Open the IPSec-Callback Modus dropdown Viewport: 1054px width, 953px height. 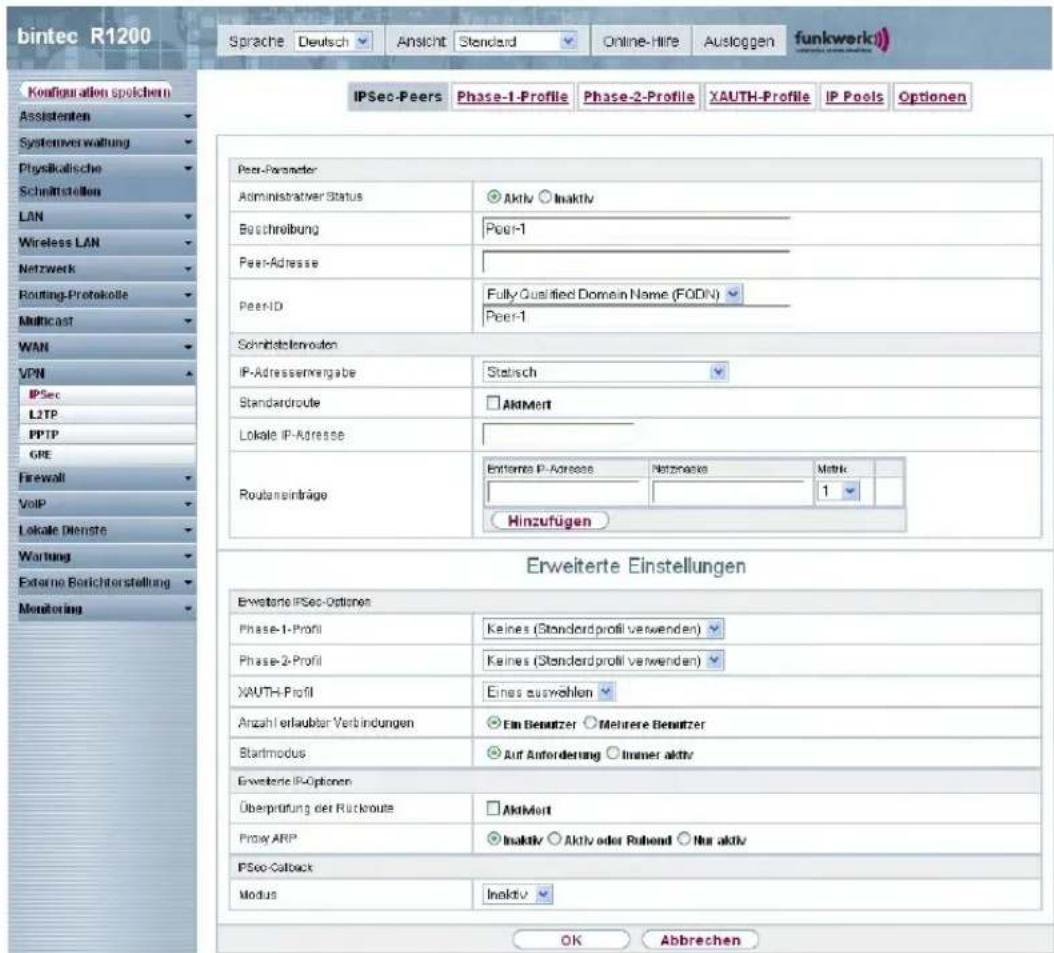click(518, 895)
